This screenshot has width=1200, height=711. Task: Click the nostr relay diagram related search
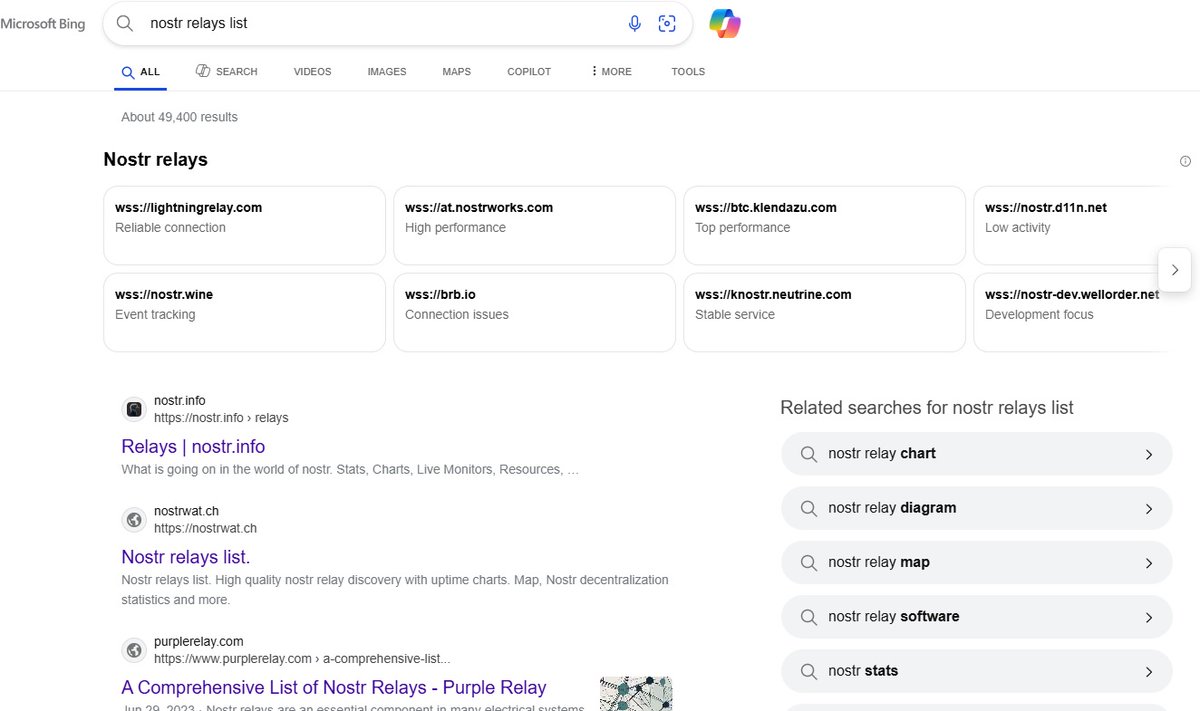pos(976,508)
